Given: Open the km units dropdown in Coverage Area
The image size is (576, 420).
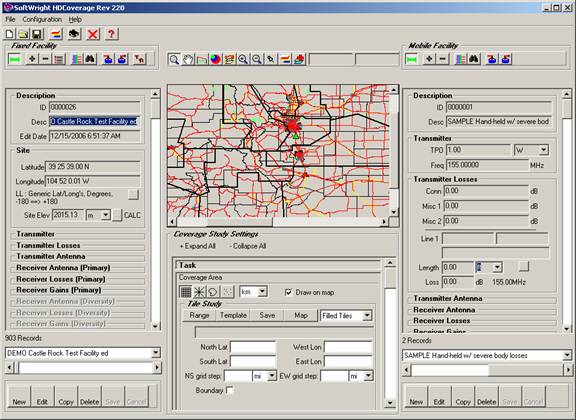Looking at the screenshot, I should (262, 292).
